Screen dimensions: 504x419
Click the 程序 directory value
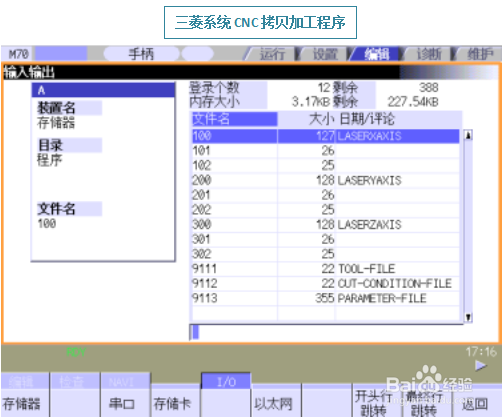[x=50, y=160]
